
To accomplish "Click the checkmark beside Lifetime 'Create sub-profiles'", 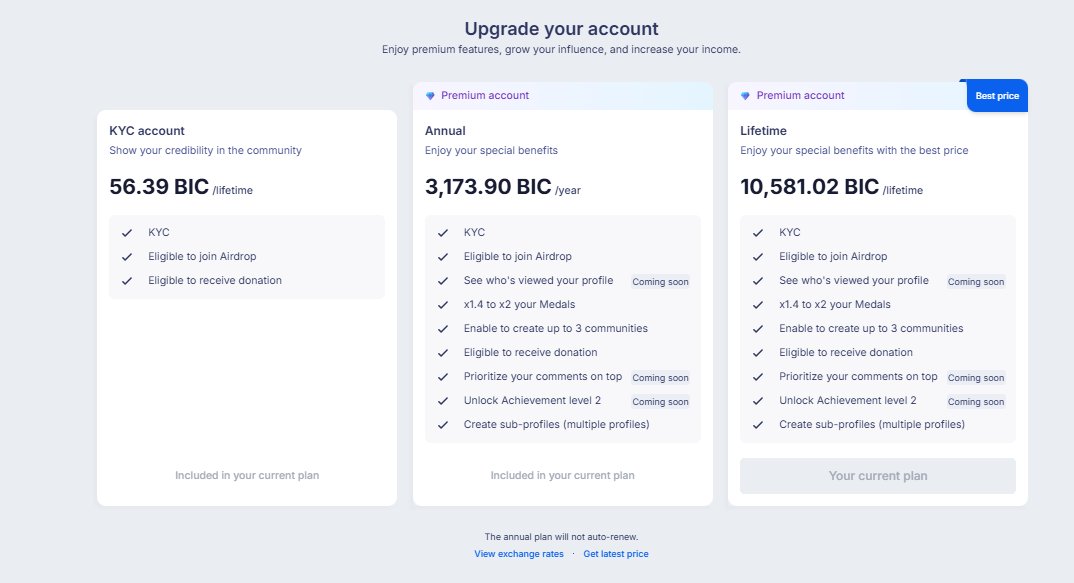I will coord(758,425).
